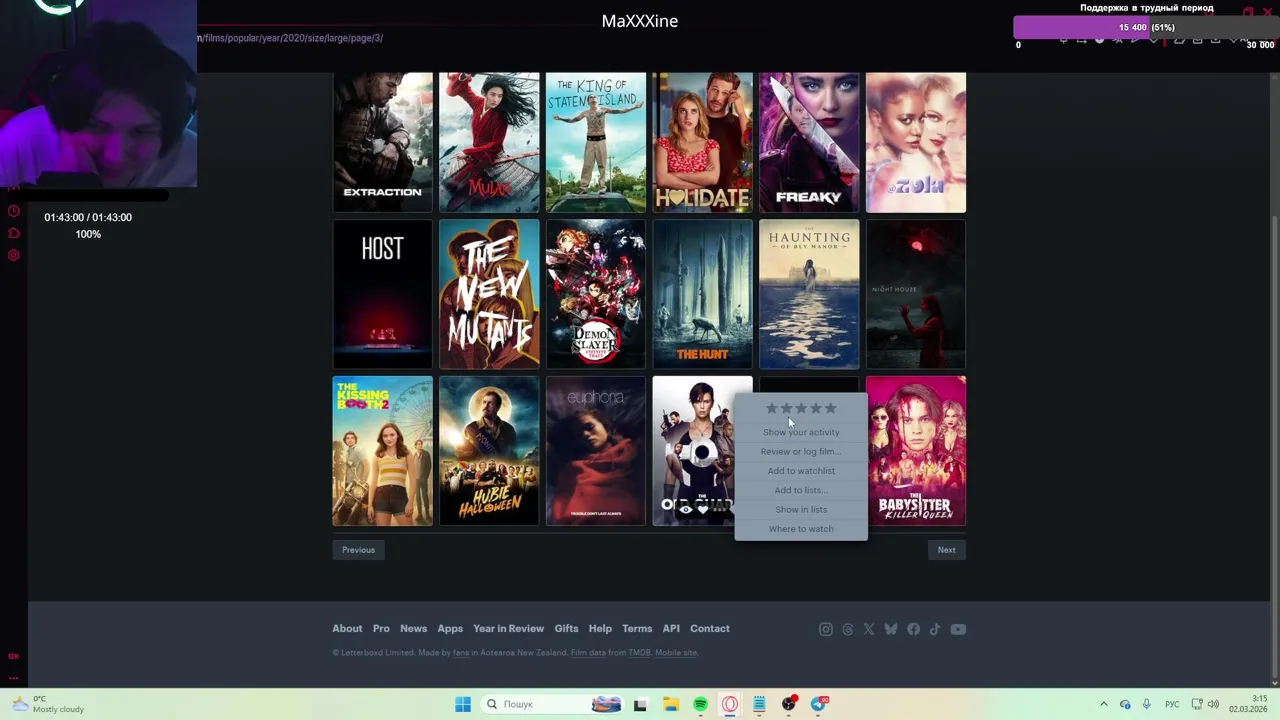Open Hubie Halloween poster
The image size is (1280, 720).
tap(489, 451)
